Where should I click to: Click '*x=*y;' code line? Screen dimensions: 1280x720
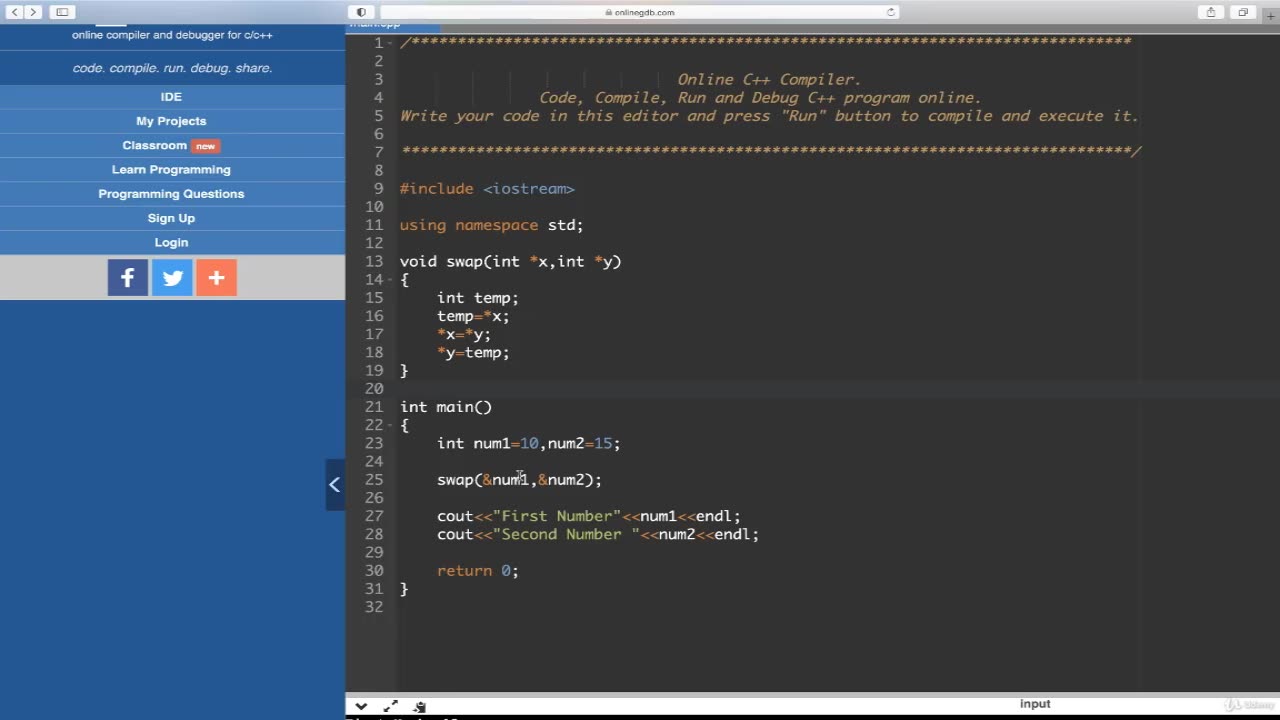(464, 334)
